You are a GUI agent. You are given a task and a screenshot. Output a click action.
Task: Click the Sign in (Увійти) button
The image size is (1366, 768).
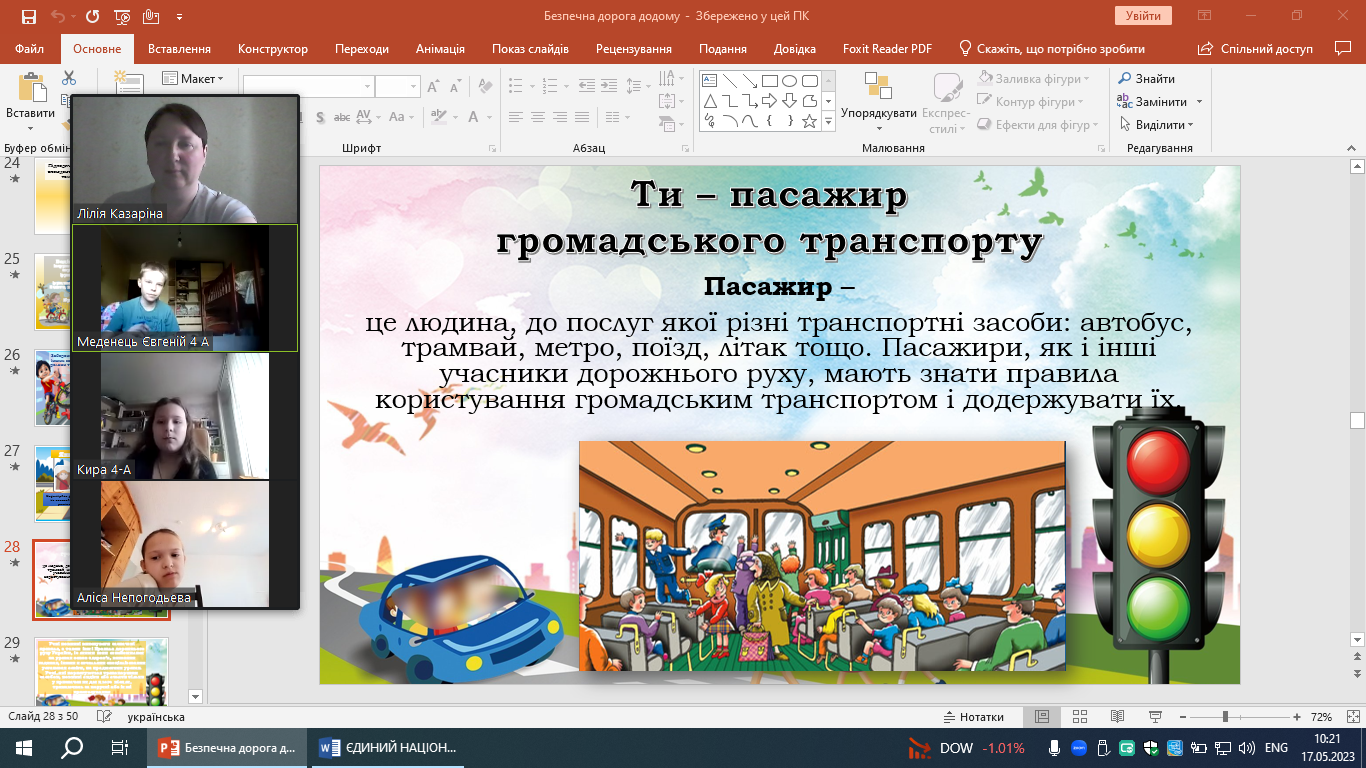[1142, 16]
